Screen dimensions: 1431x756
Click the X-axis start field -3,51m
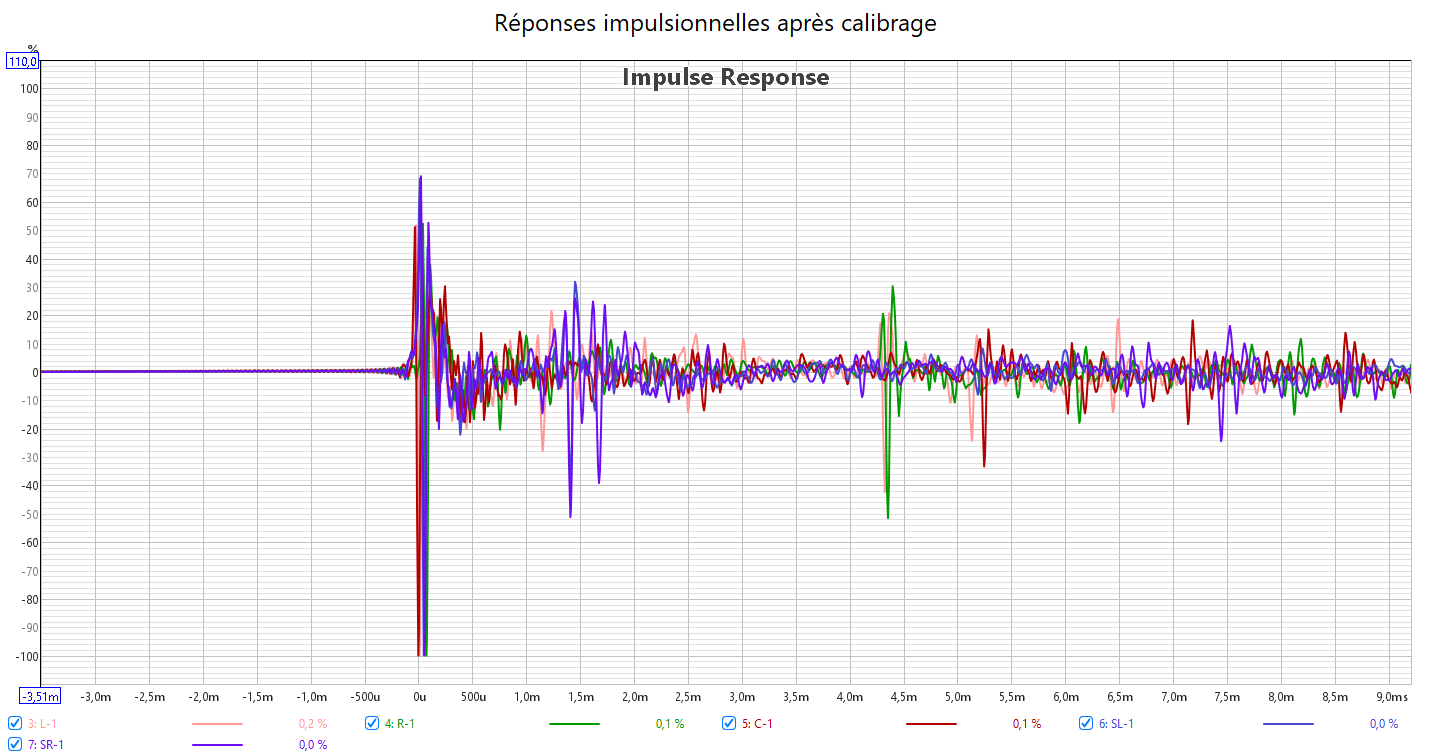tap(40, 696)
